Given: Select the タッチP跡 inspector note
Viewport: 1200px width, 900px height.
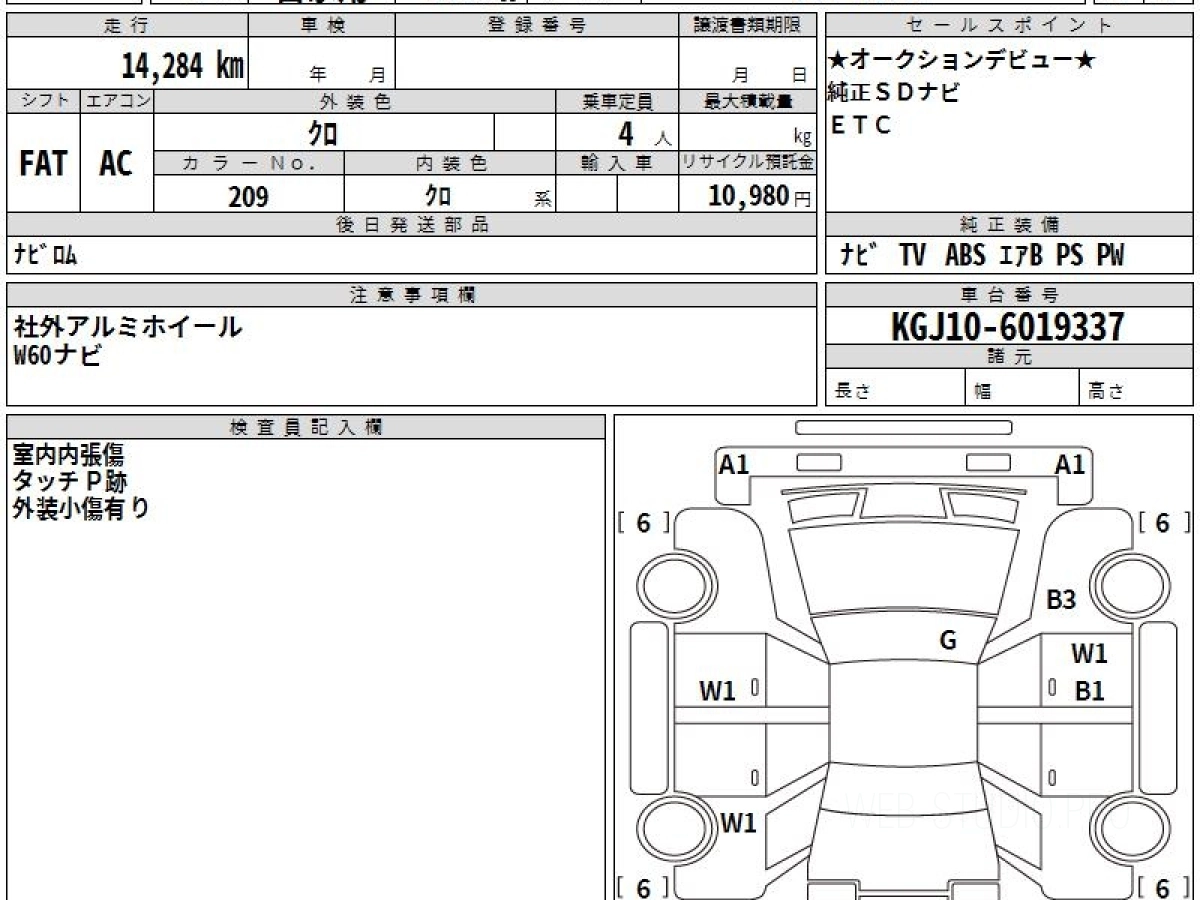Looking at the screenshot, I should pyautogui.click(x=70, y=482).
